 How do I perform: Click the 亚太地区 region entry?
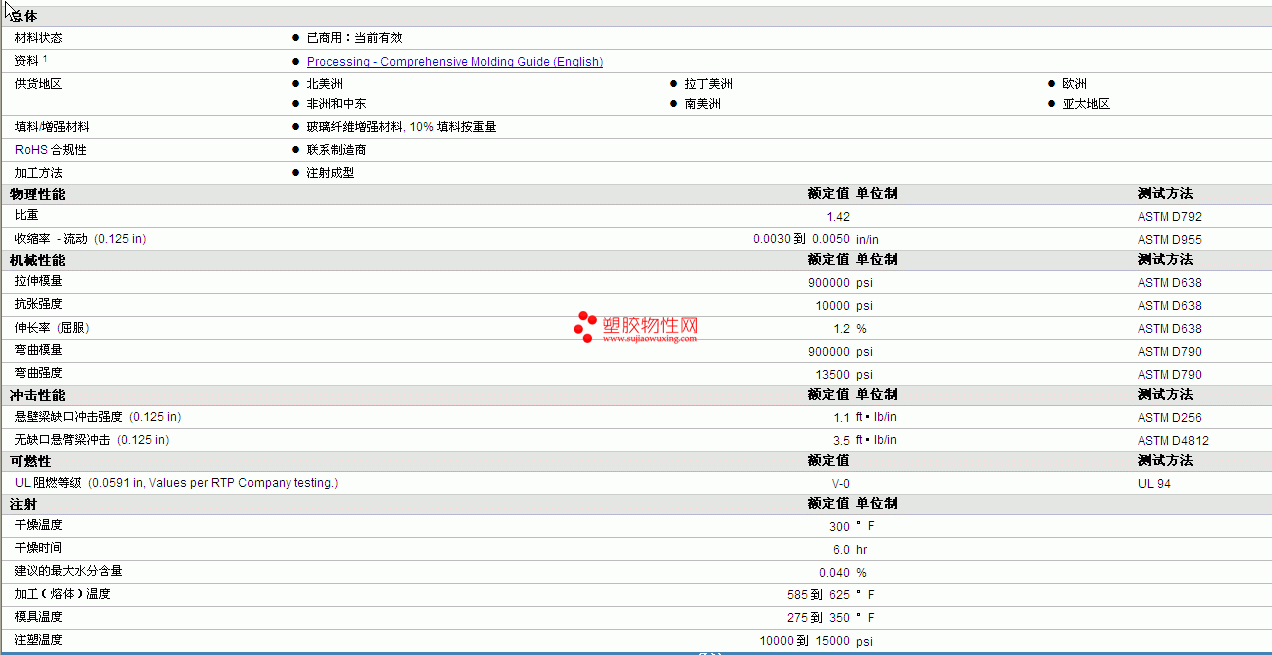click(x=1087, y=104)
